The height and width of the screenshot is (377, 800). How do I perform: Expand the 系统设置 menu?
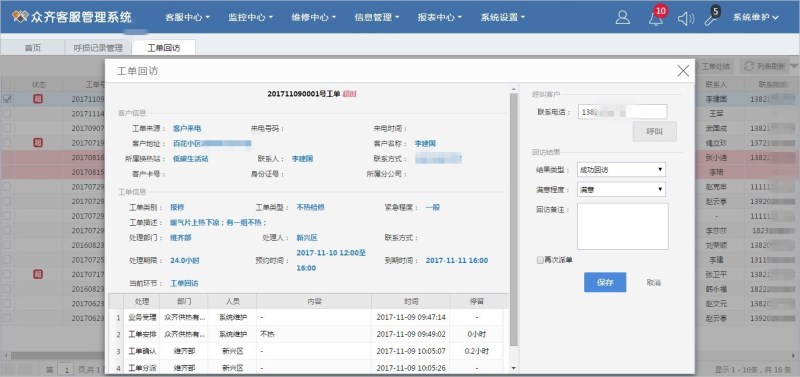[x=503, y=17]
